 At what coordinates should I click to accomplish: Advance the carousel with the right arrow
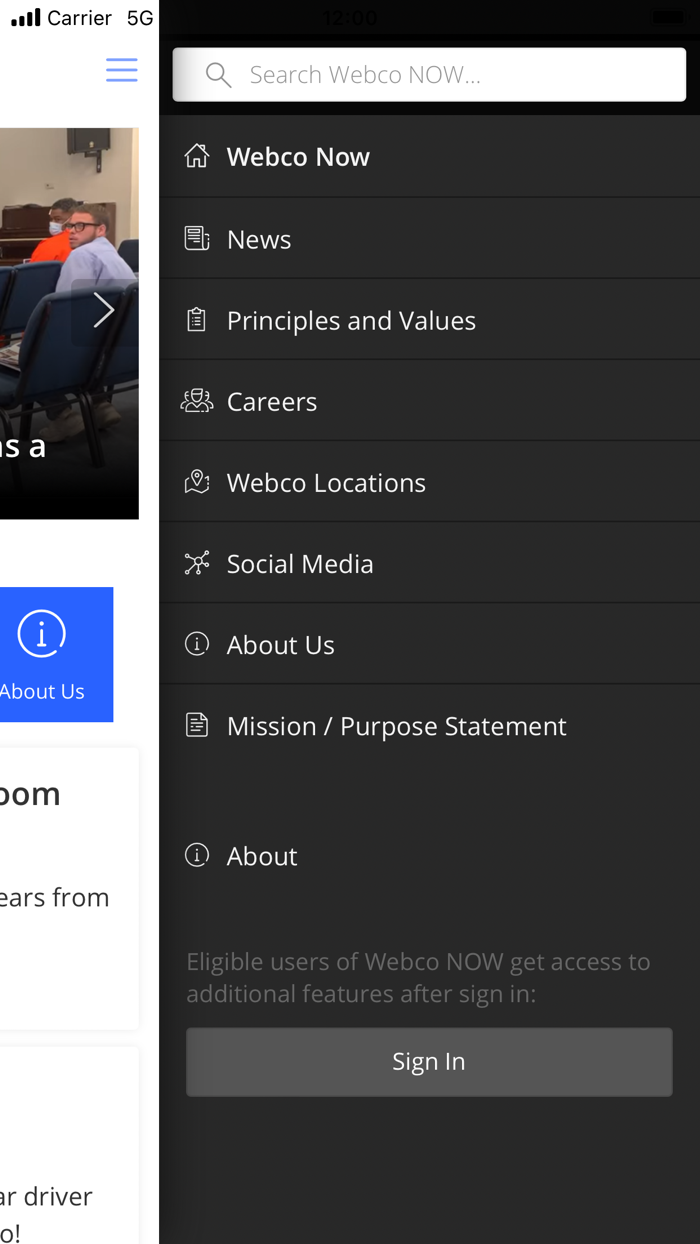point(104,311)
